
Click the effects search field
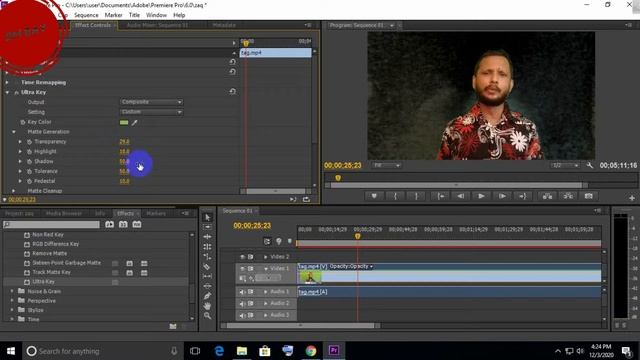[x=51, y=224]
